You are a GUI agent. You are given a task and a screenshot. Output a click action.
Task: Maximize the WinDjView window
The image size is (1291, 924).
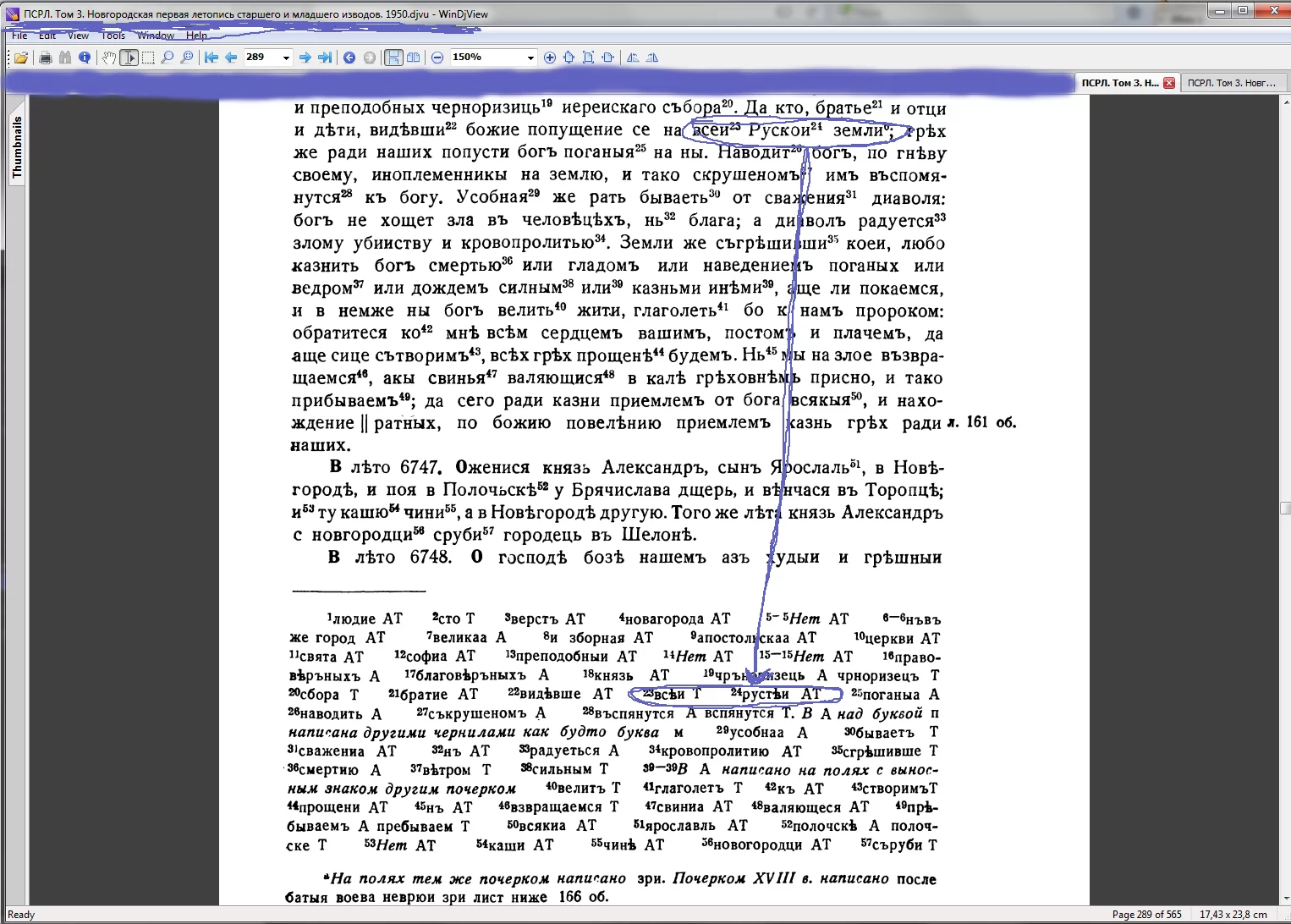click(x=1243, y=10)
